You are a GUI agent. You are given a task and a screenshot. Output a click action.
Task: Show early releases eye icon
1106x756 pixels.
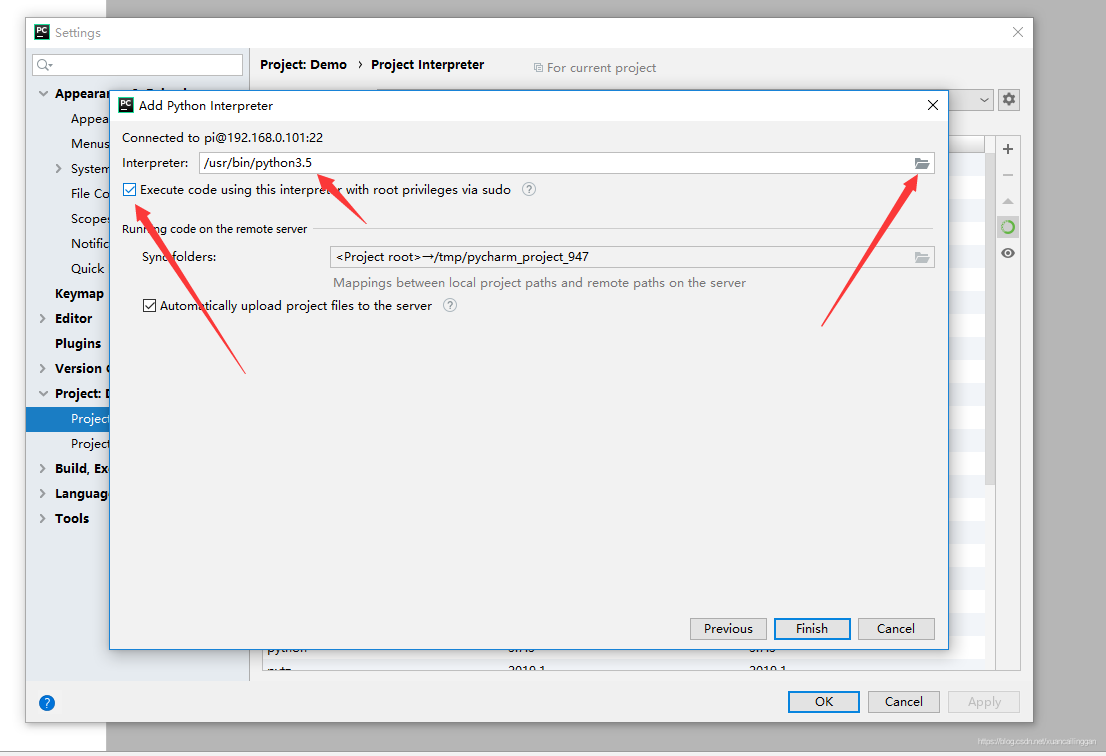tap(1008, 253)
